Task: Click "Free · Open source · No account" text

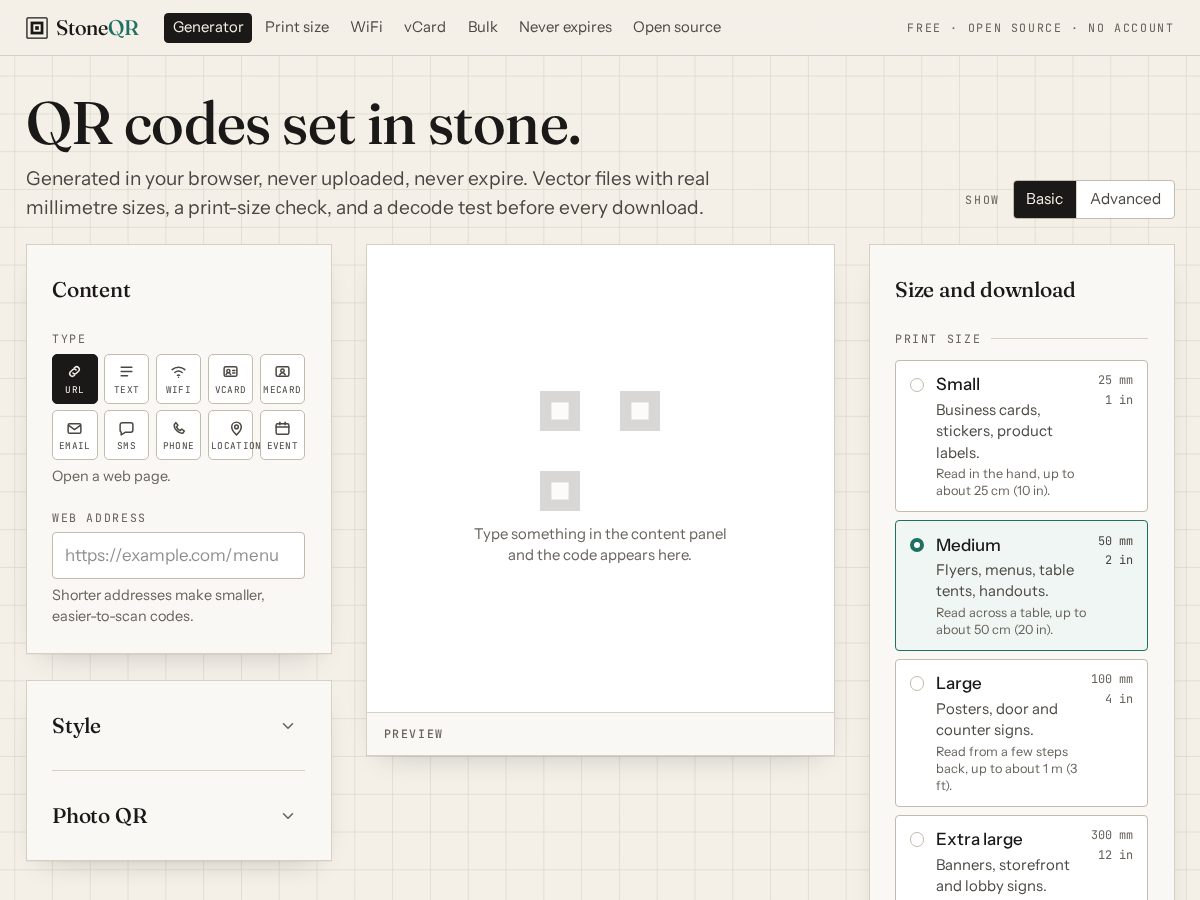Action: (1040, 28)
